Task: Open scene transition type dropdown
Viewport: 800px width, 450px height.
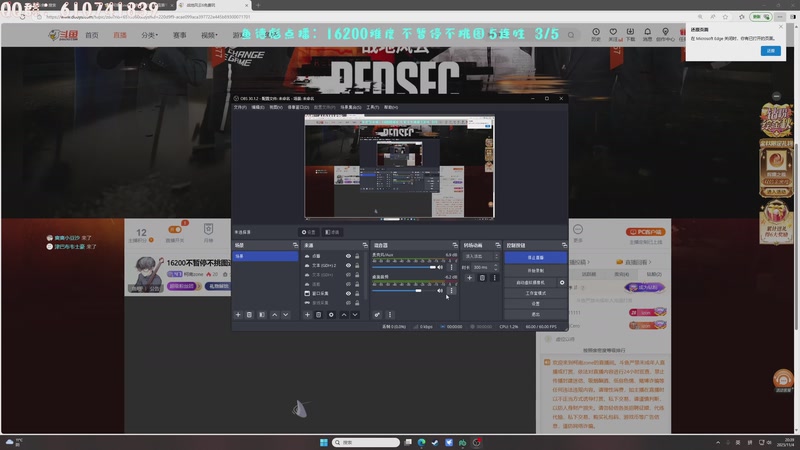Action: tap(481, 256)
